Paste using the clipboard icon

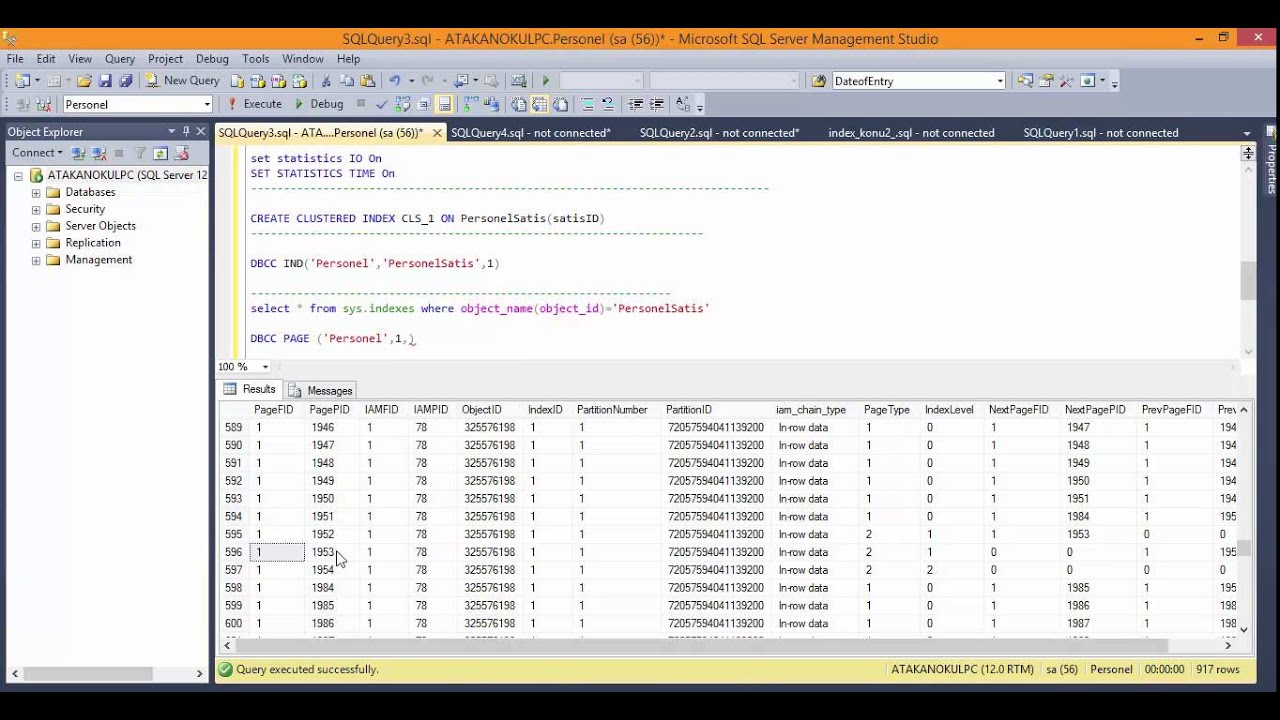pos(368,81)
